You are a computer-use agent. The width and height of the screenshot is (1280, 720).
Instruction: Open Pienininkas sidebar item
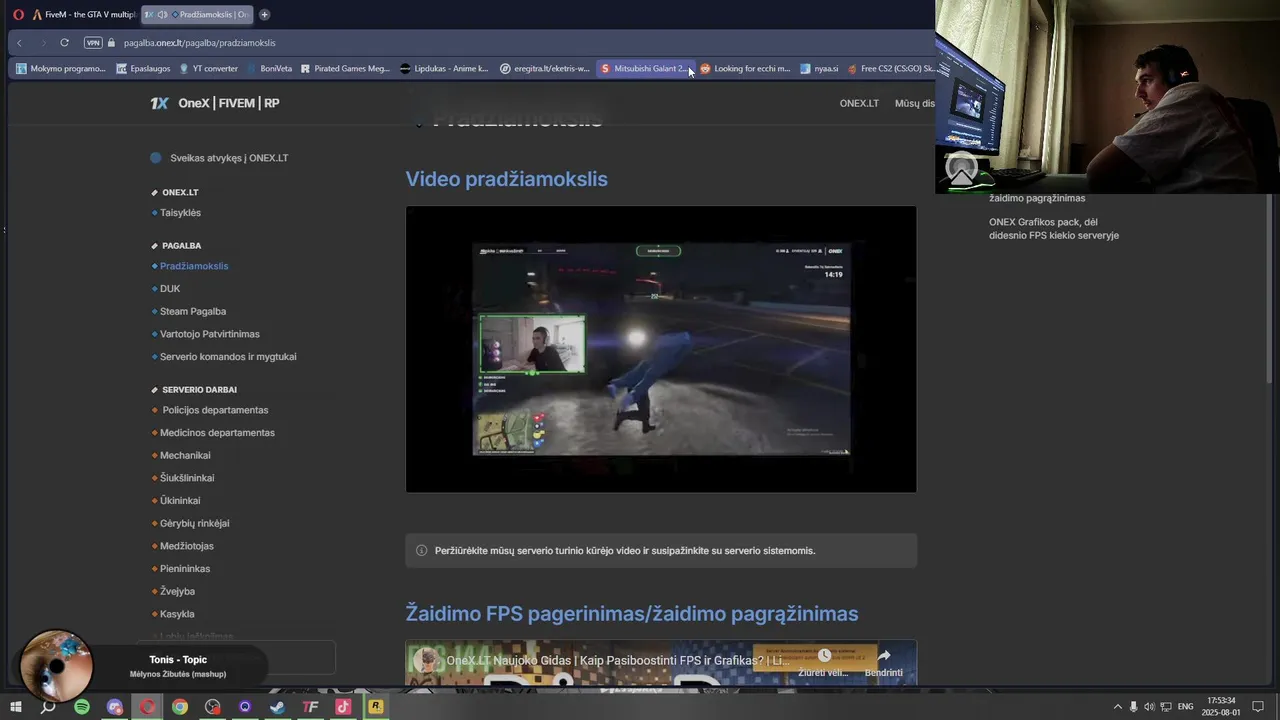click(x=185, y=569)
